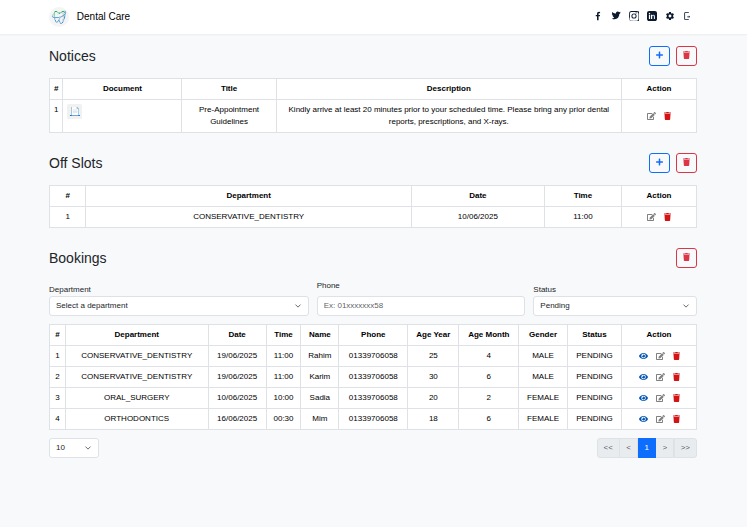
Task: Delete Mim's booking
Action: coord(676,419)
